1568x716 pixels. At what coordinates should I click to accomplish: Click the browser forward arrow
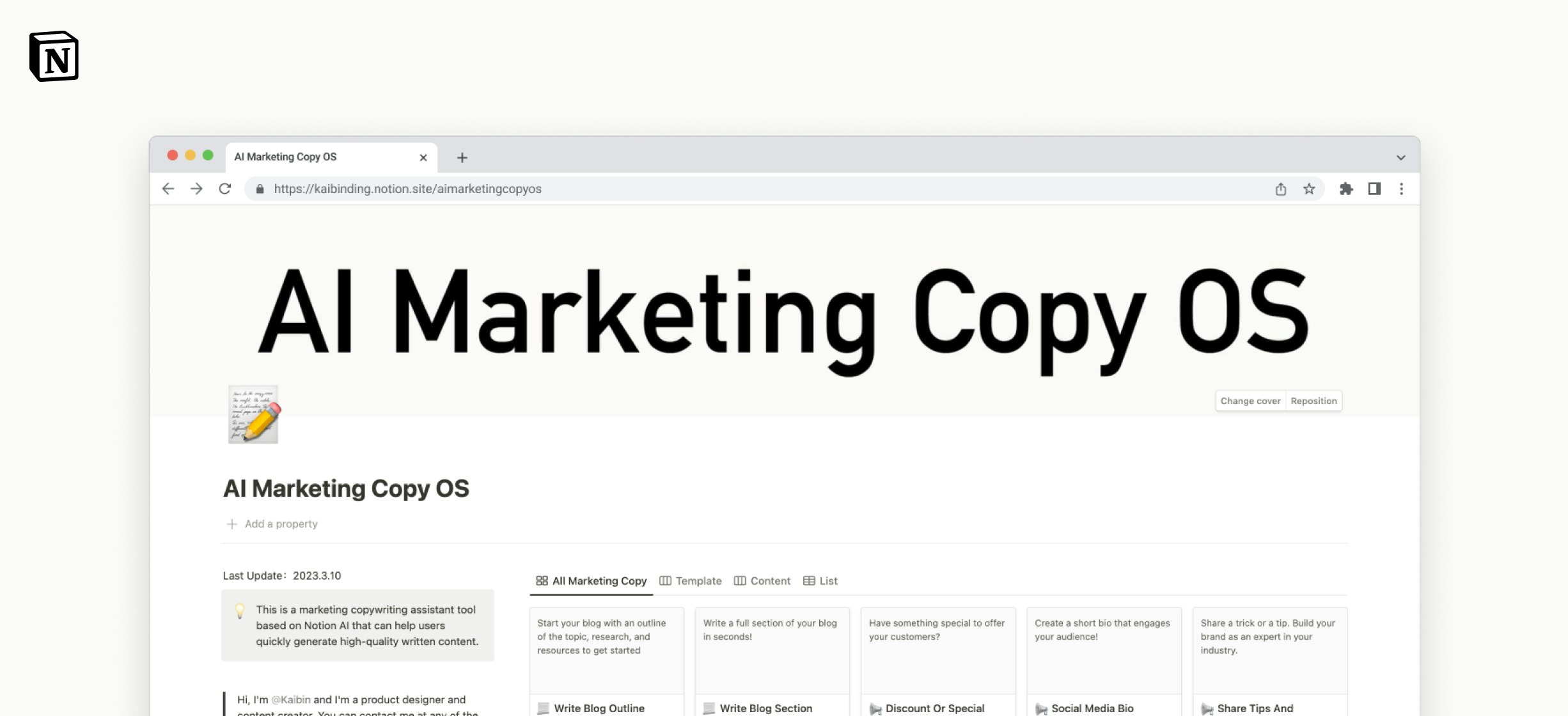[x=196, y=189]
